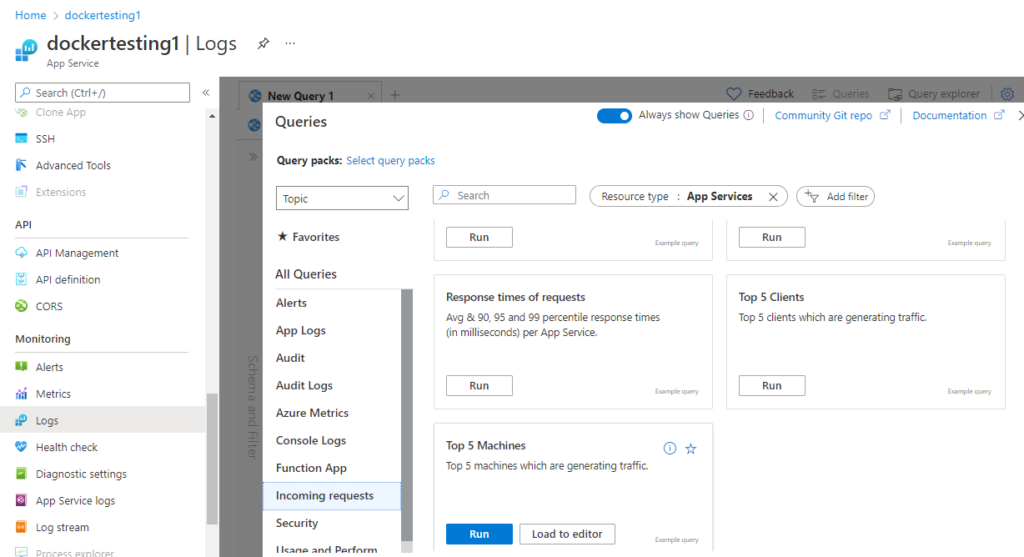
Task: Click the Metrics chart icon
Action: [22, 394]
